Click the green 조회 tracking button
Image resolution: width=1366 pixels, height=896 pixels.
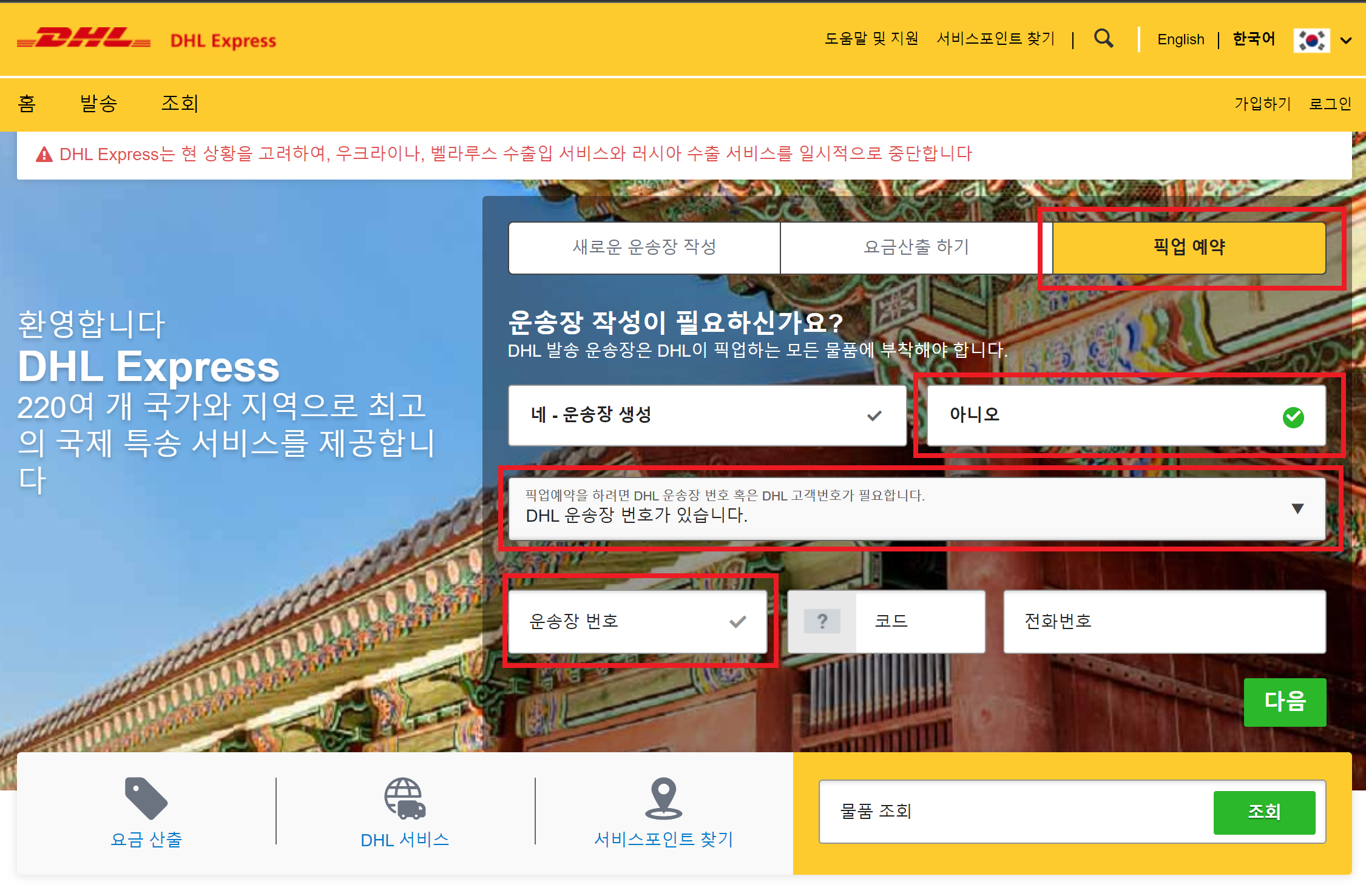click(x=1263, y=812)
